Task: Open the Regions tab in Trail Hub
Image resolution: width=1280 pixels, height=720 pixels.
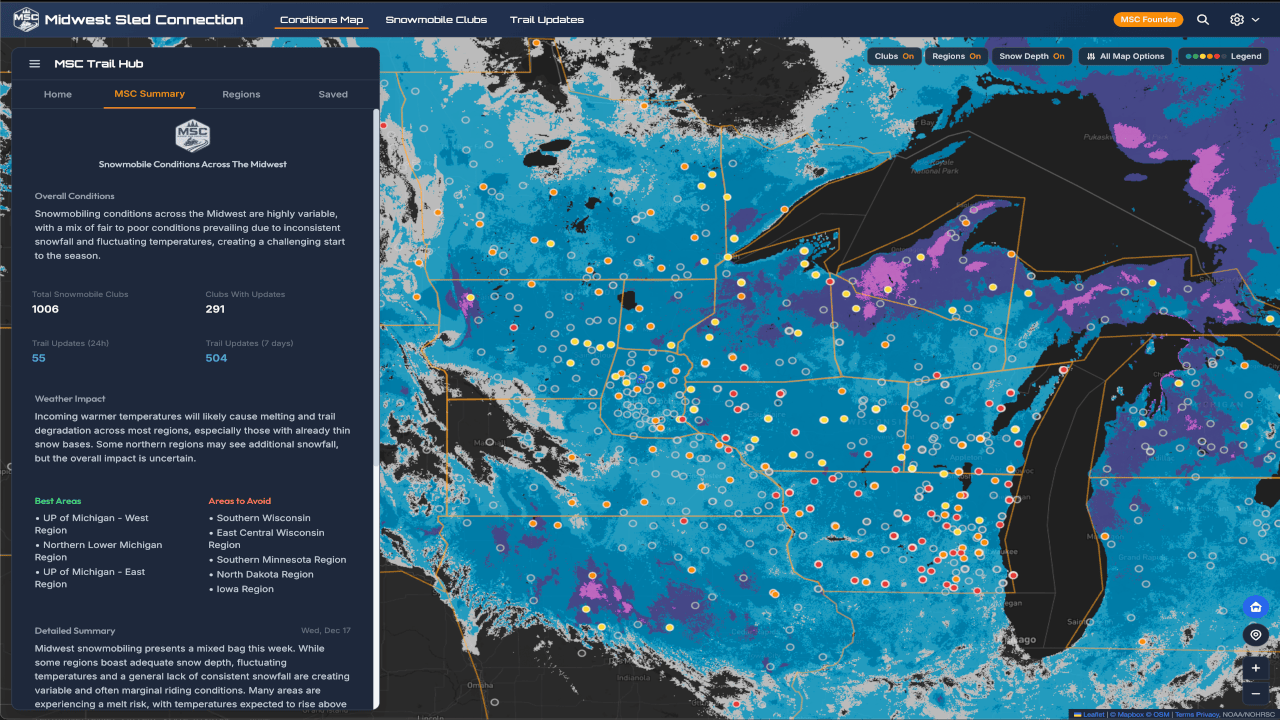Action: [x=241, y=94]
